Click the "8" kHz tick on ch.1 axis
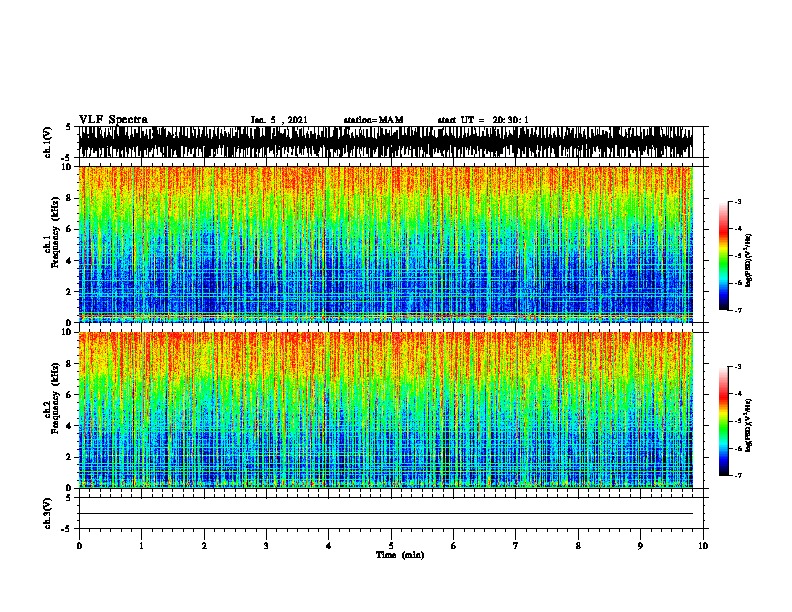 70,198
